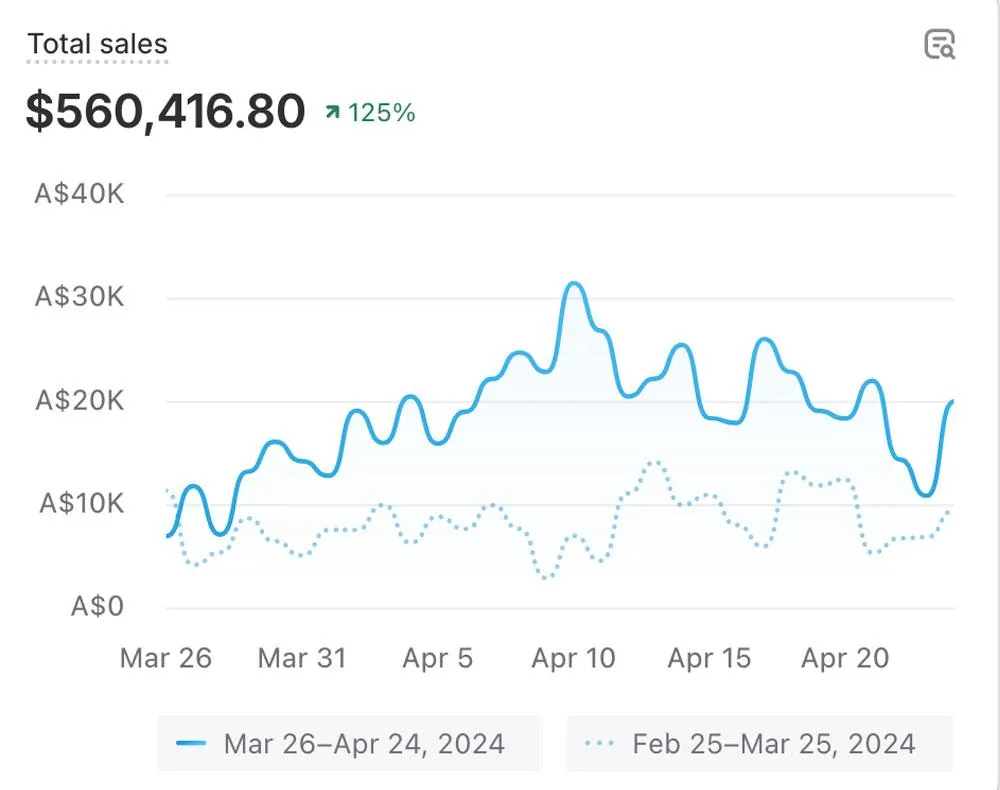Select the Apr 5 date label
Image resolution: width=1000 pixels, height=790 pixels.
tap(437, 658)
